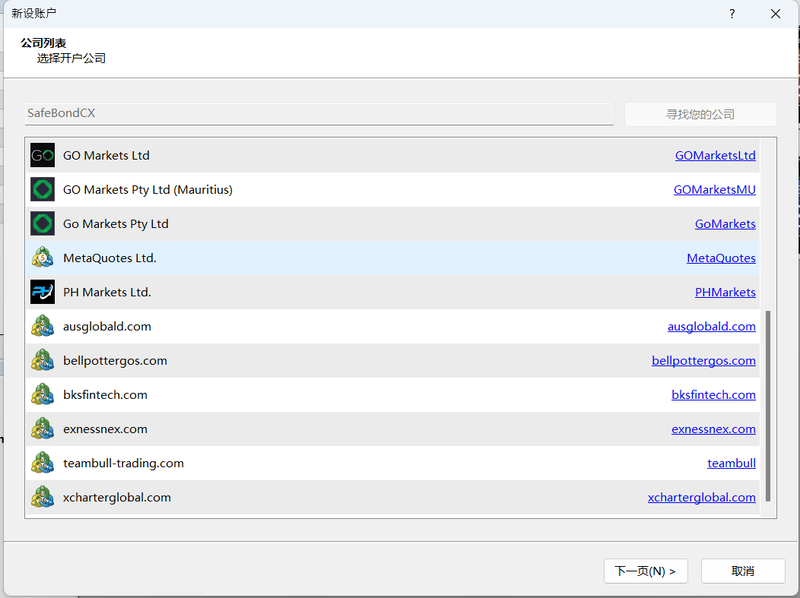Select GO Markets Pty Ltd (Mauritius) row
Screen dimensions: 800x598
click(392, 189)
